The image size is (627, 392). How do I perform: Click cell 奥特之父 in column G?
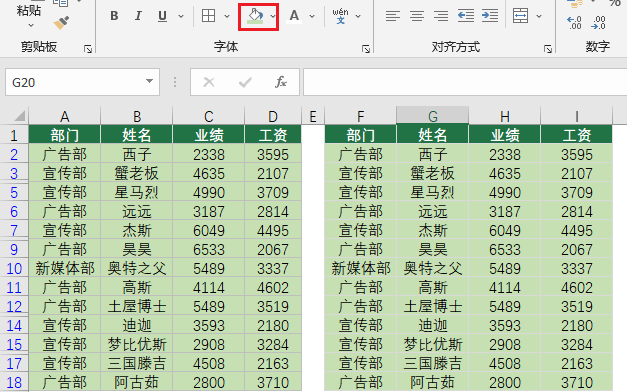coord(433,268)
